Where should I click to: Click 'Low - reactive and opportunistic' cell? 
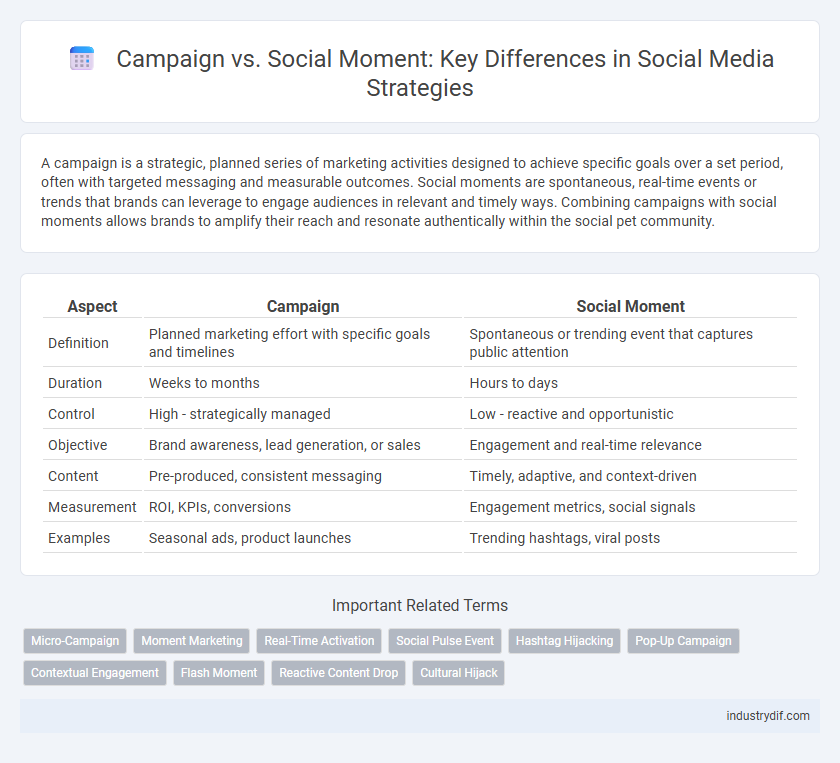point(631,414)
